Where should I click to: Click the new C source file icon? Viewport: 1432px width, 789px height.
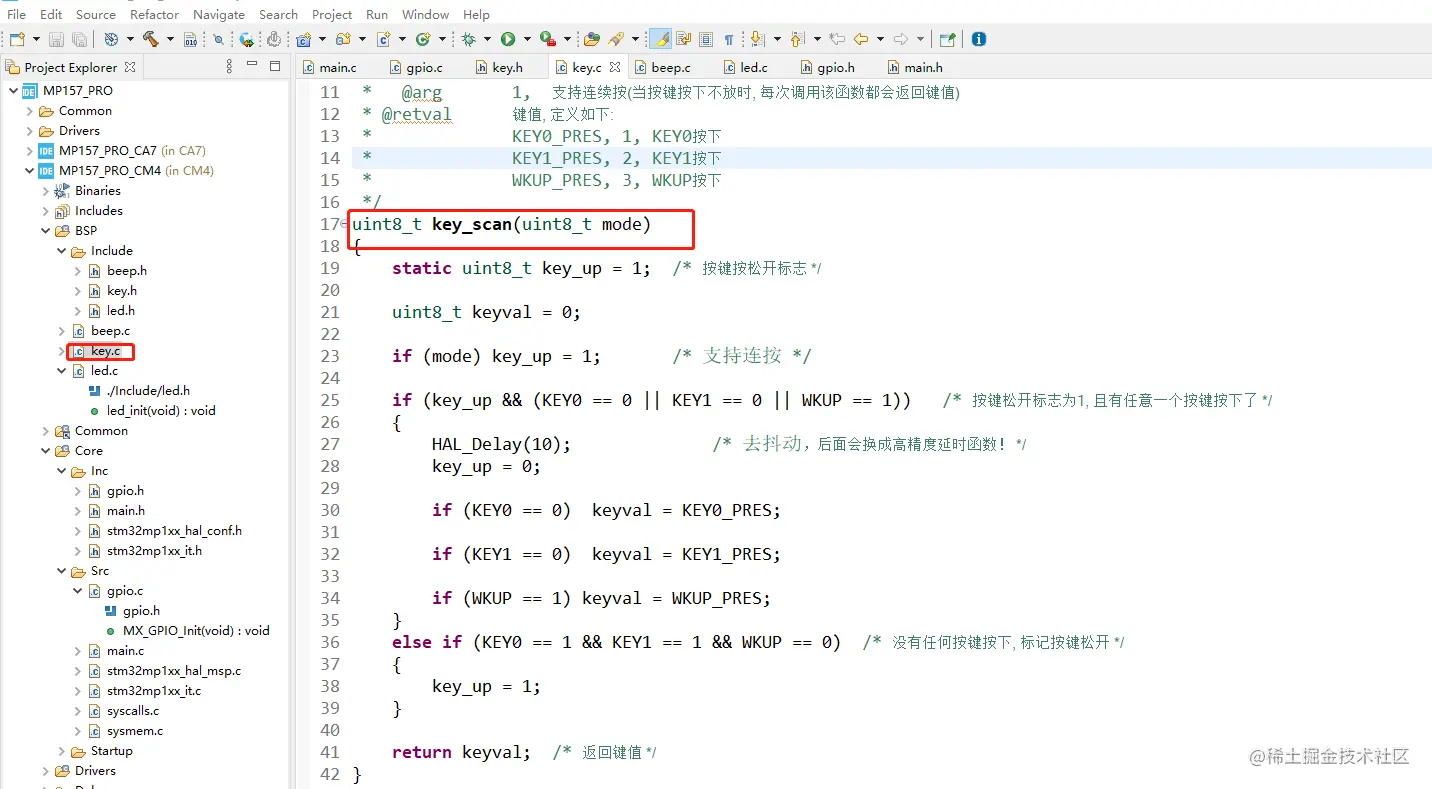(383, 39)
